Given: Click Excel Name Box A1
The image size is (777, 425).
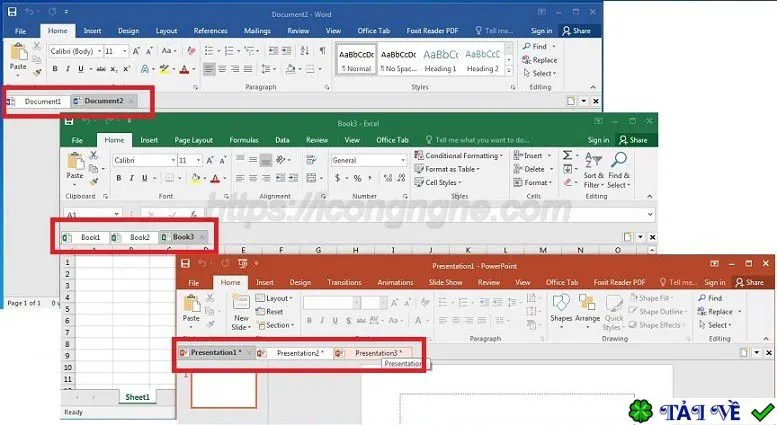Looking at the screenshot, I should [93, 215].
